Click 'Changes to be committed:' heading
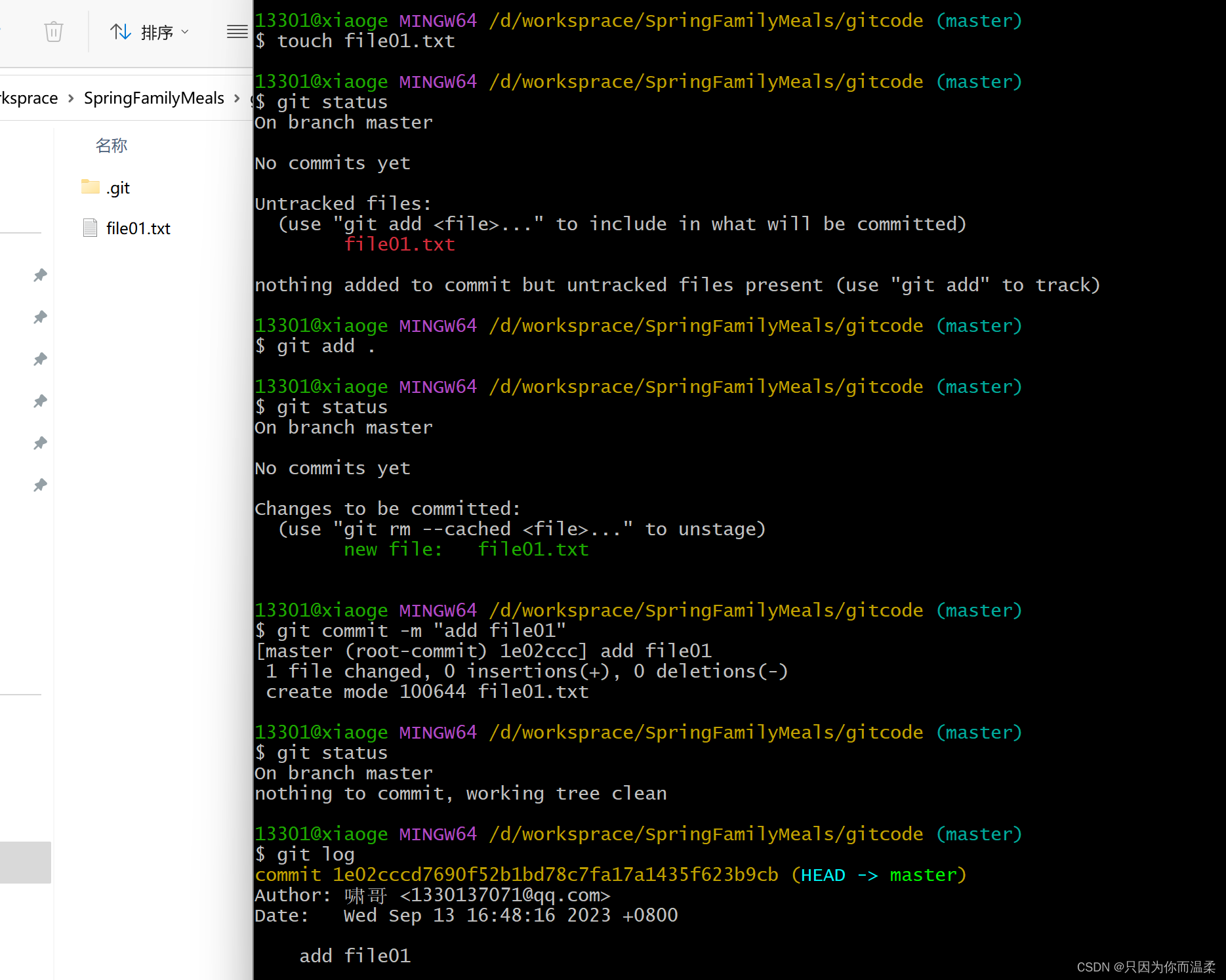 (x=388, y=509)
